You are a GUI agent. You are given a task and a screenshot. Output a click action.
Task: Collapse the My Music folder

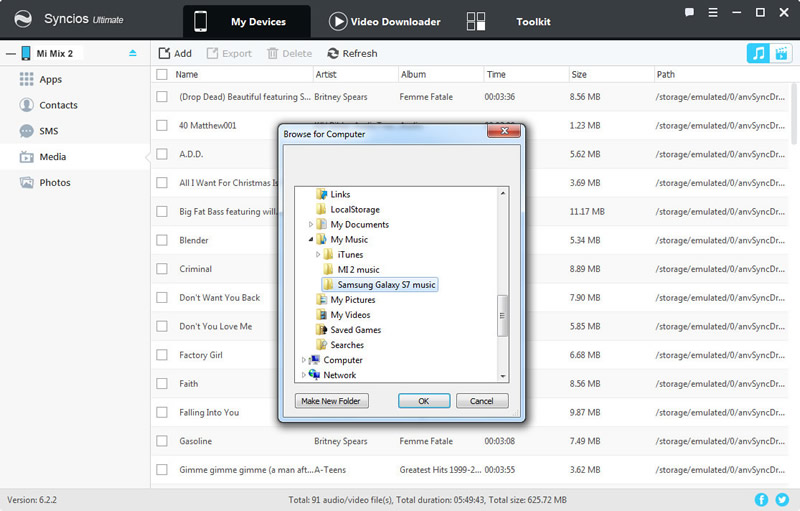pos(311,239)
